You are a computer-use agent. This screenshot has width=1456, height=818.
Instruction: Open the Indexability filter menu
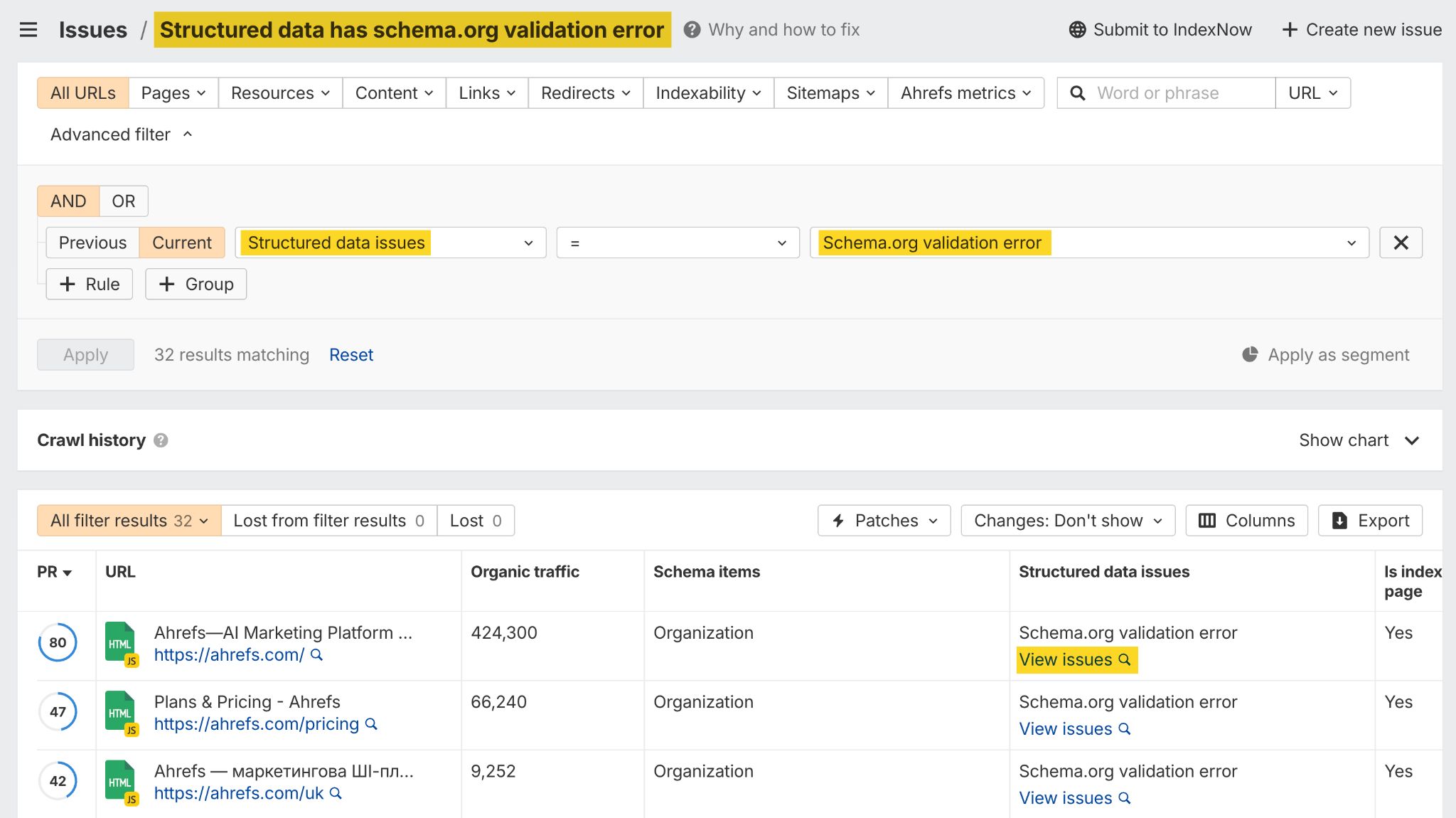[x=707, y=92]
